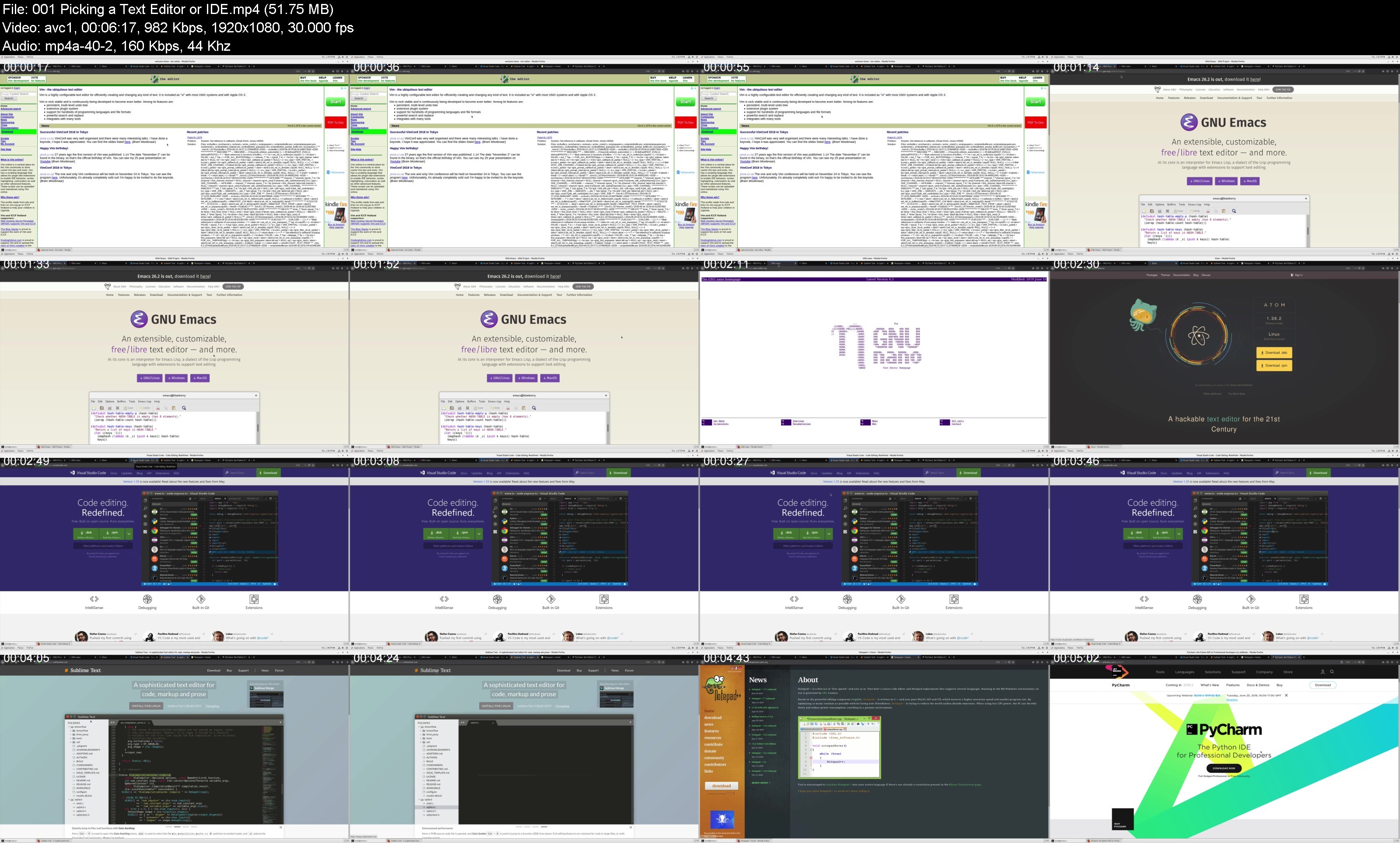Click IntelliSense icon in the 00:03:08 frame
Viewport: 1400px width, 843px height.
click(x=444, y=599)
